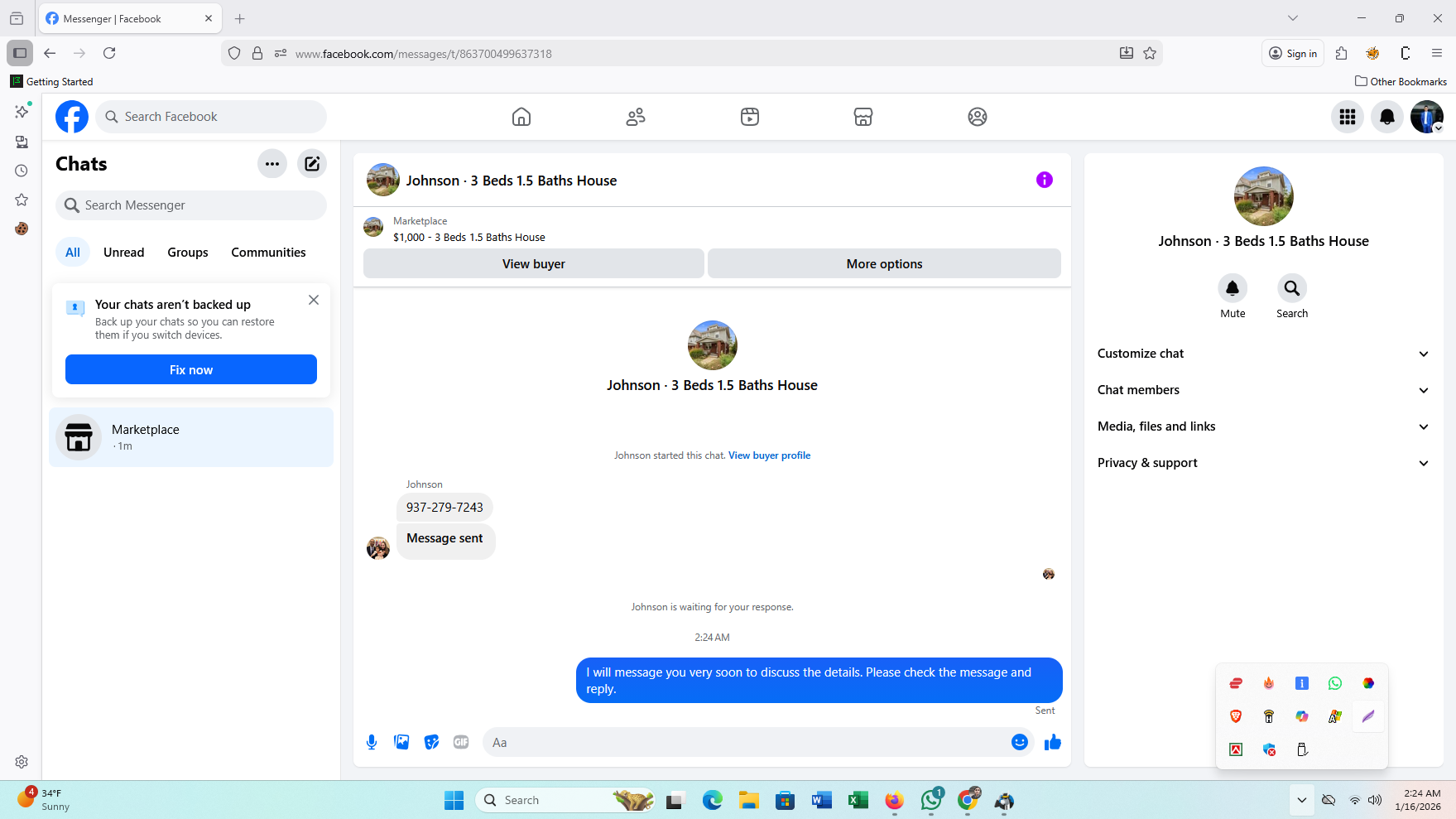Viewport: 1456px width, 819px height.
Task: Click the sticker picker icon
Action: [x=431, y=742]
